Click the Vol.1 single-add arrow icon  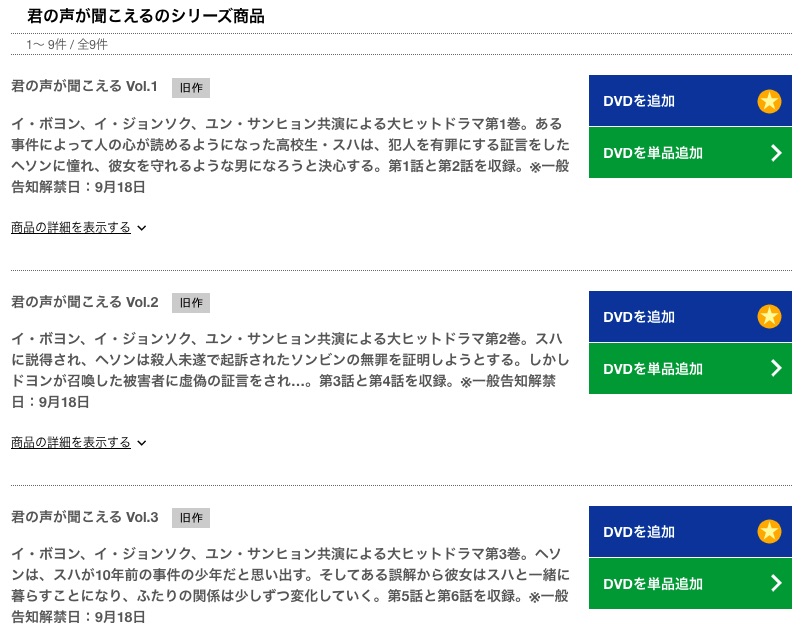tap(776, 153)
